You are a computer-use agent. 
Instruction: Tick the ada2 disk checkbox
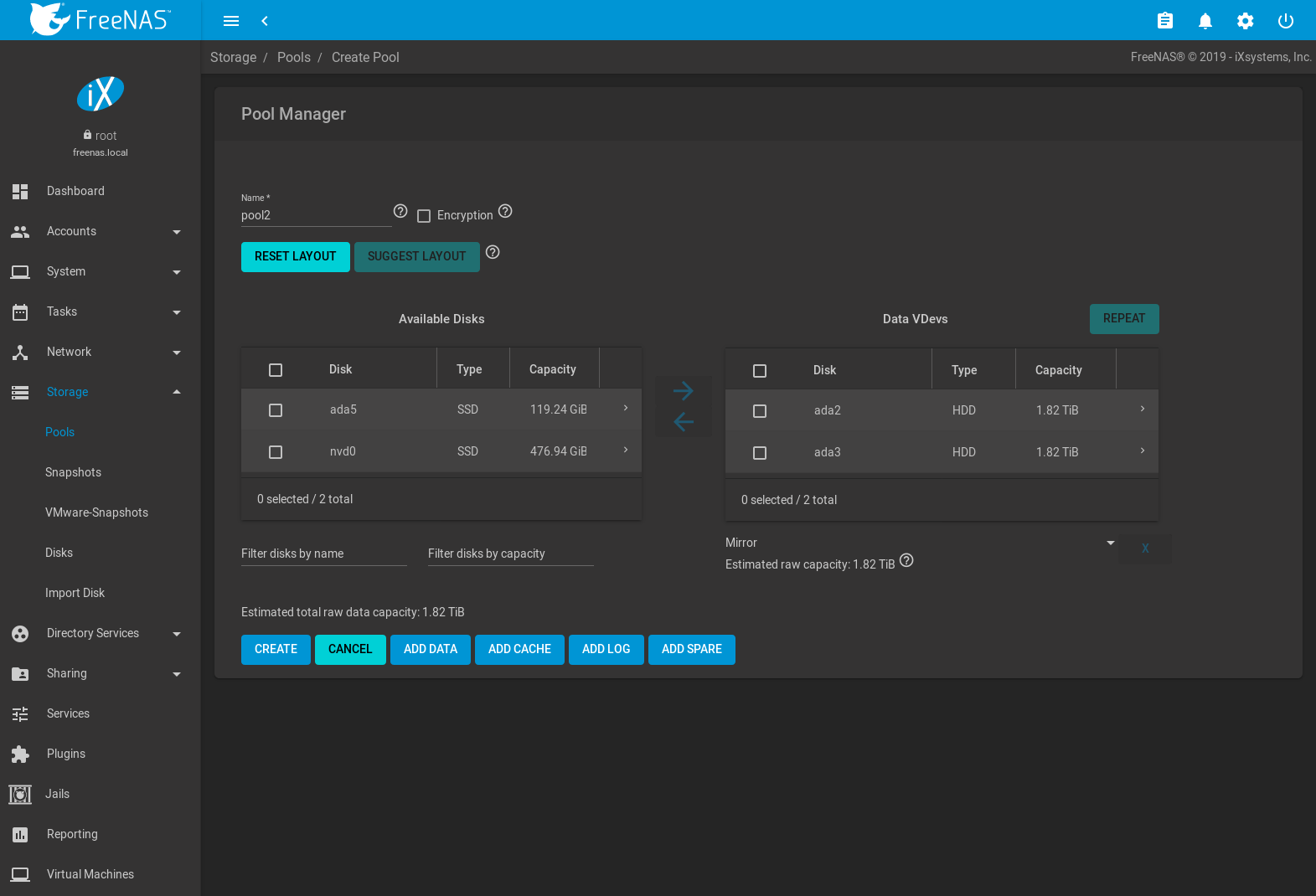(x=760, y=411)
